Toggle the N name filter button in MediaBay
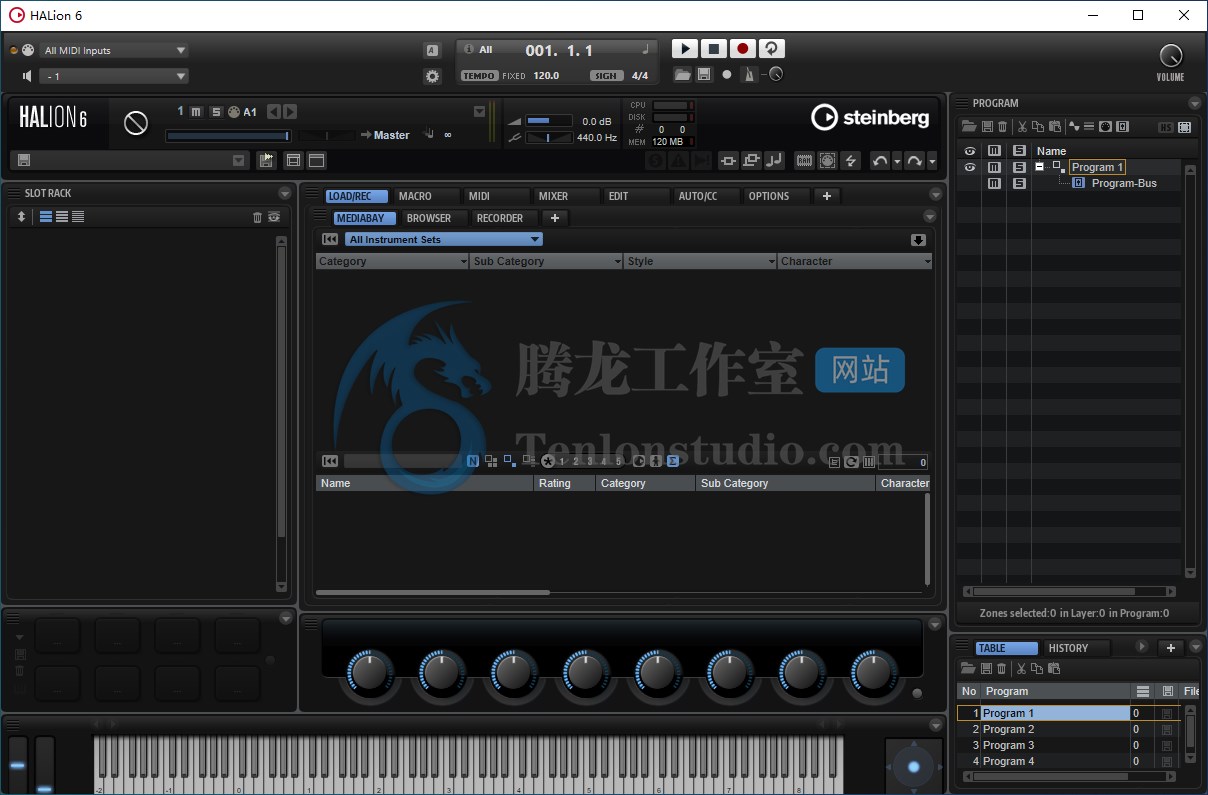The height and width of the screenshot is (795, 1208). coord(473,461)
